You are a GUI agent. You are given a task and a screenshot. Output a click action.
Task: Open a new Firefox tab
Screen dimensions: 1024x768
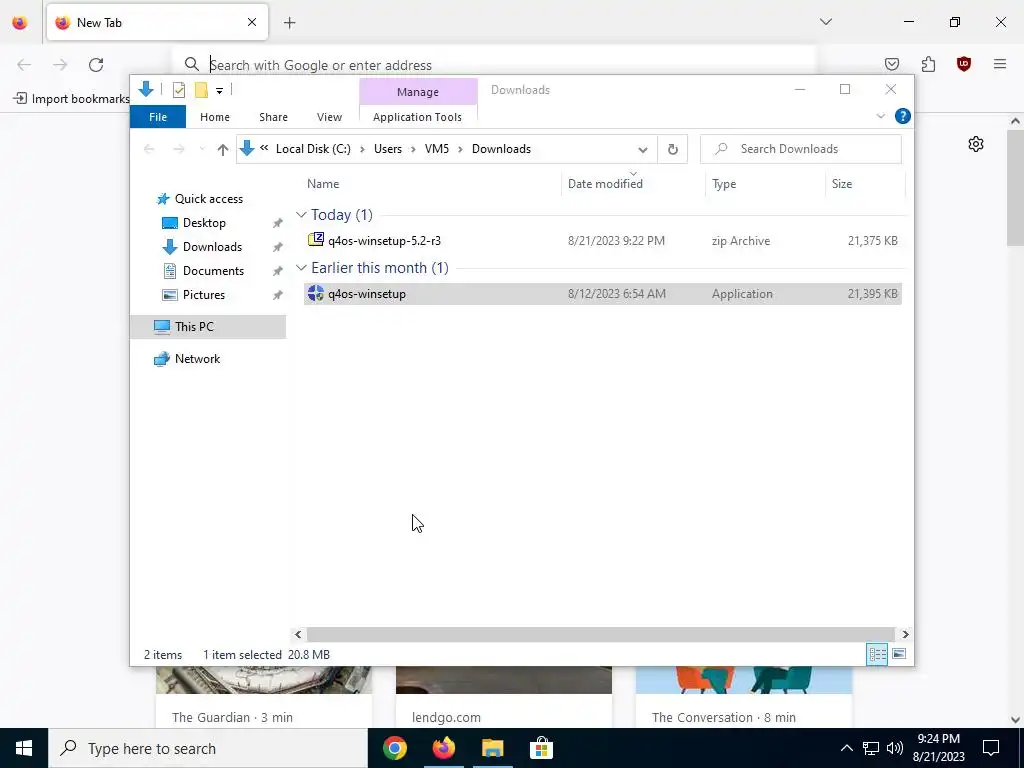[x=289, y=23]
